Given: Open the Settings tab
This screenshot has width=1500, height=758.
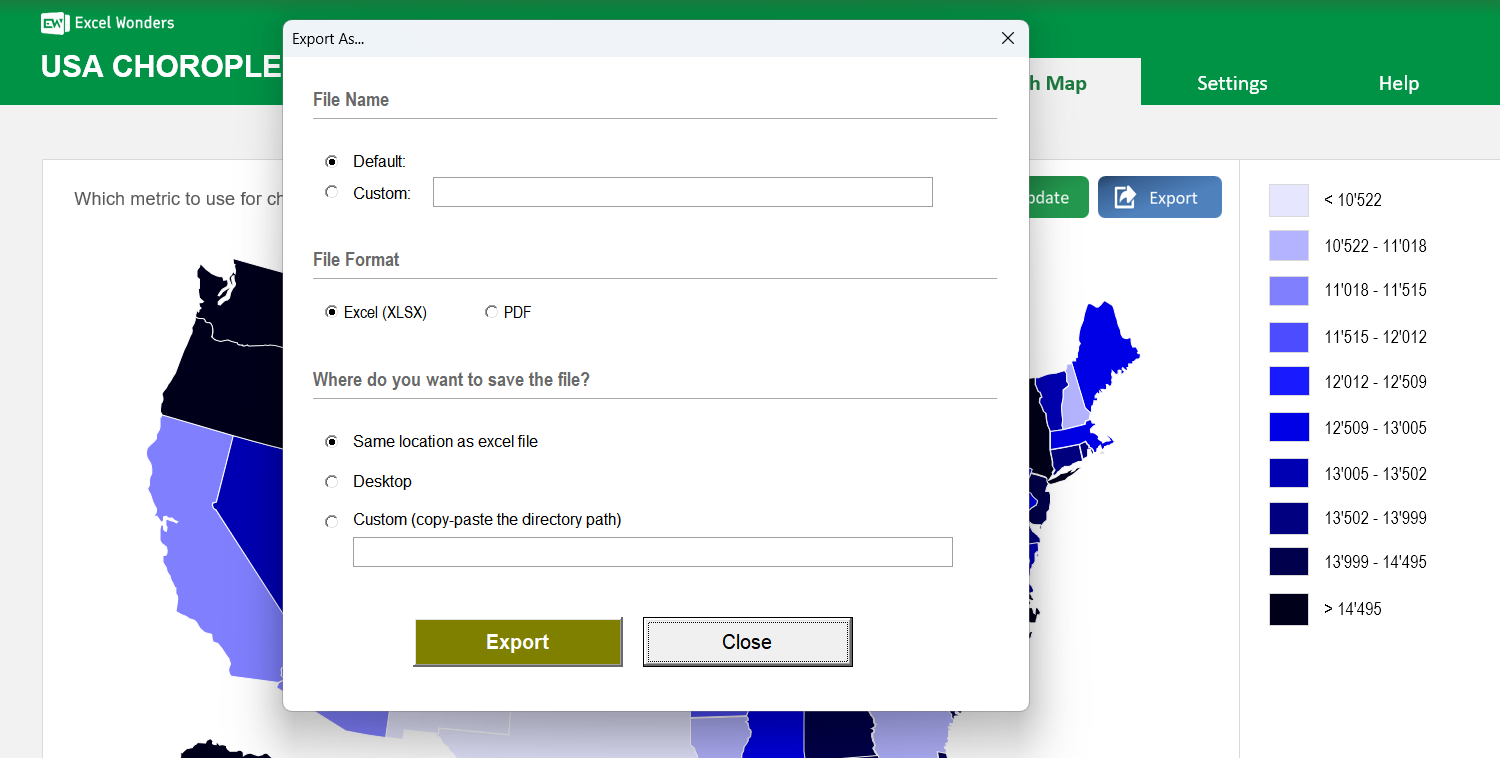Looking at the screenshot, I should coord(1232,83).
